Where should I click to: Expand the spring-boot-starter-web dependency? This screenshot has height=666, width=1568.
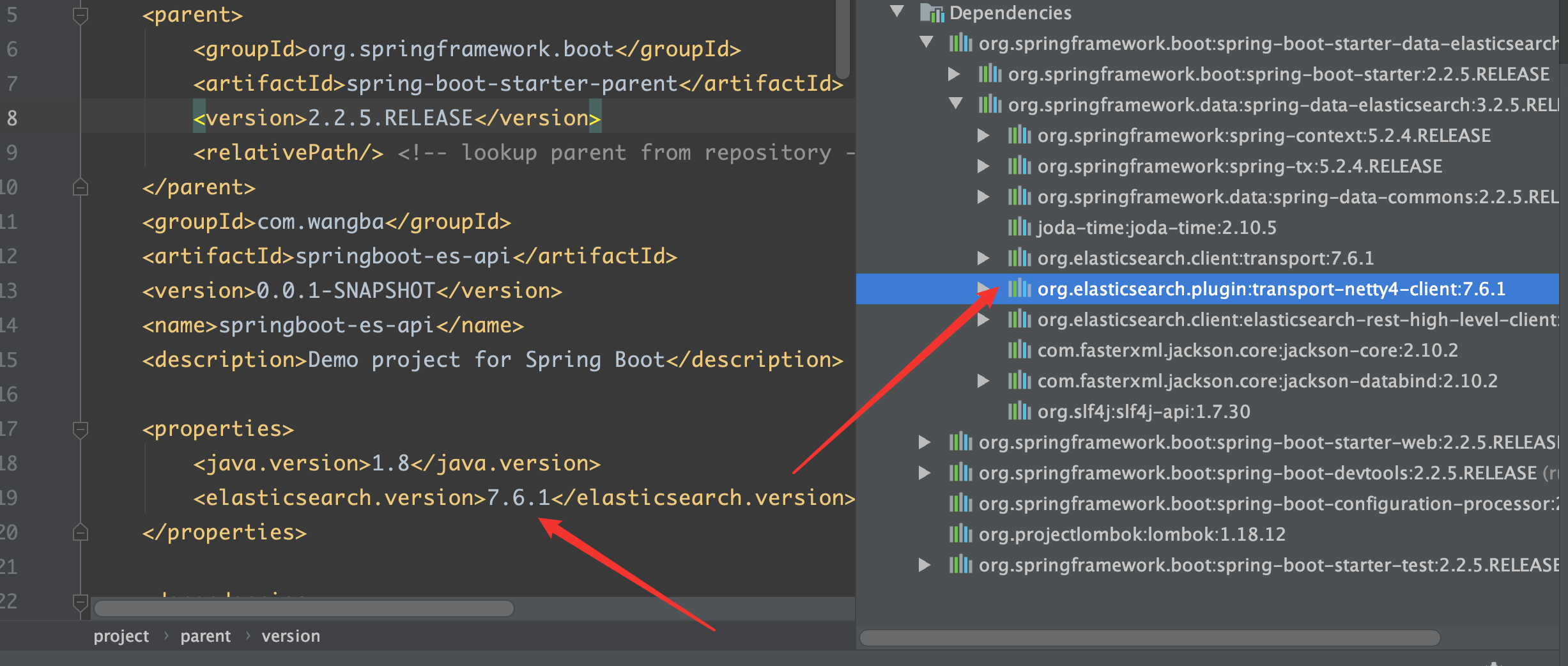click(x=924, y=442)
